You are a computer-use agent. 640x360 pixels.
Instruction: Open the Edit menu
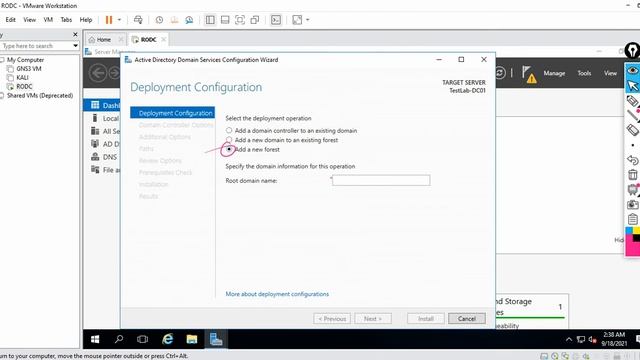(11, 20)
